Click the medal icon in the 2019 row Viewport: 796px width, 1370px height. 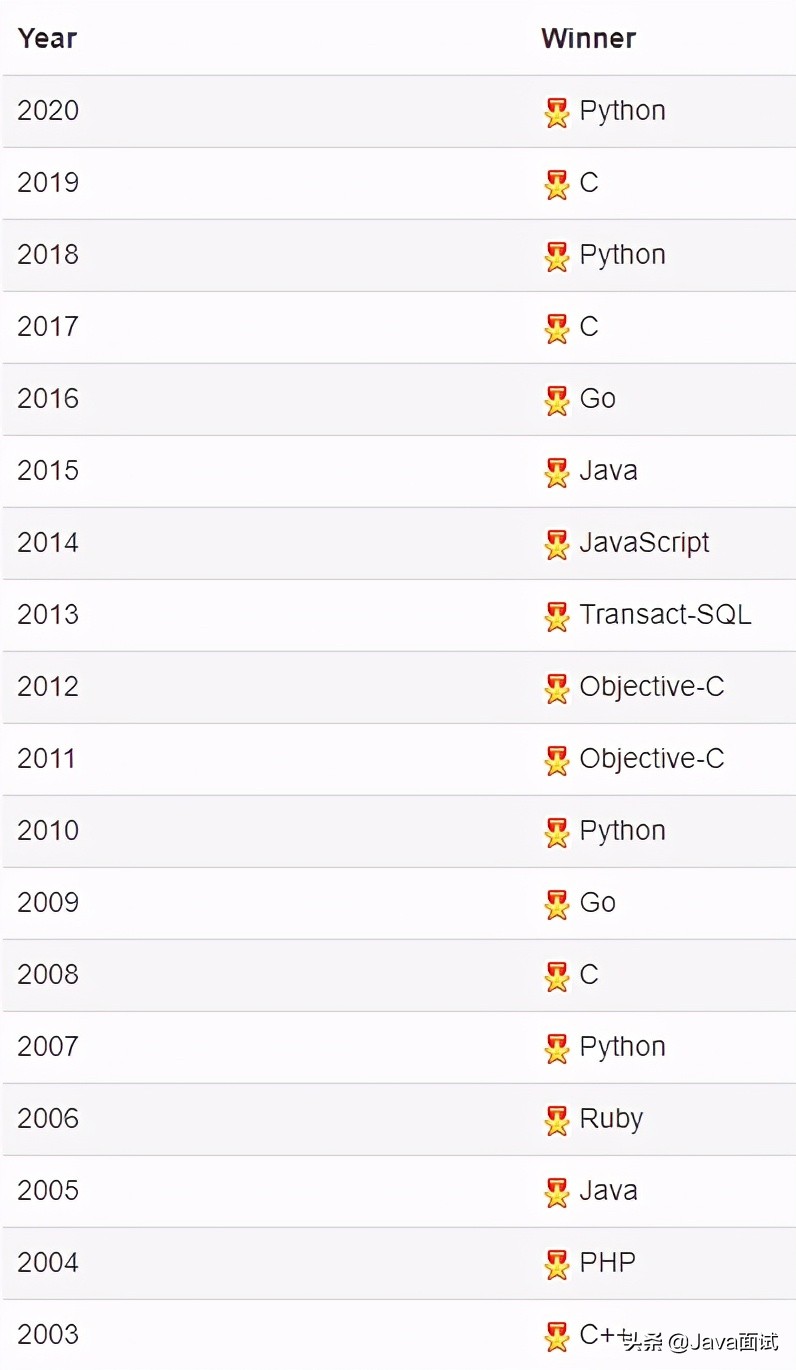pos(557,184)
